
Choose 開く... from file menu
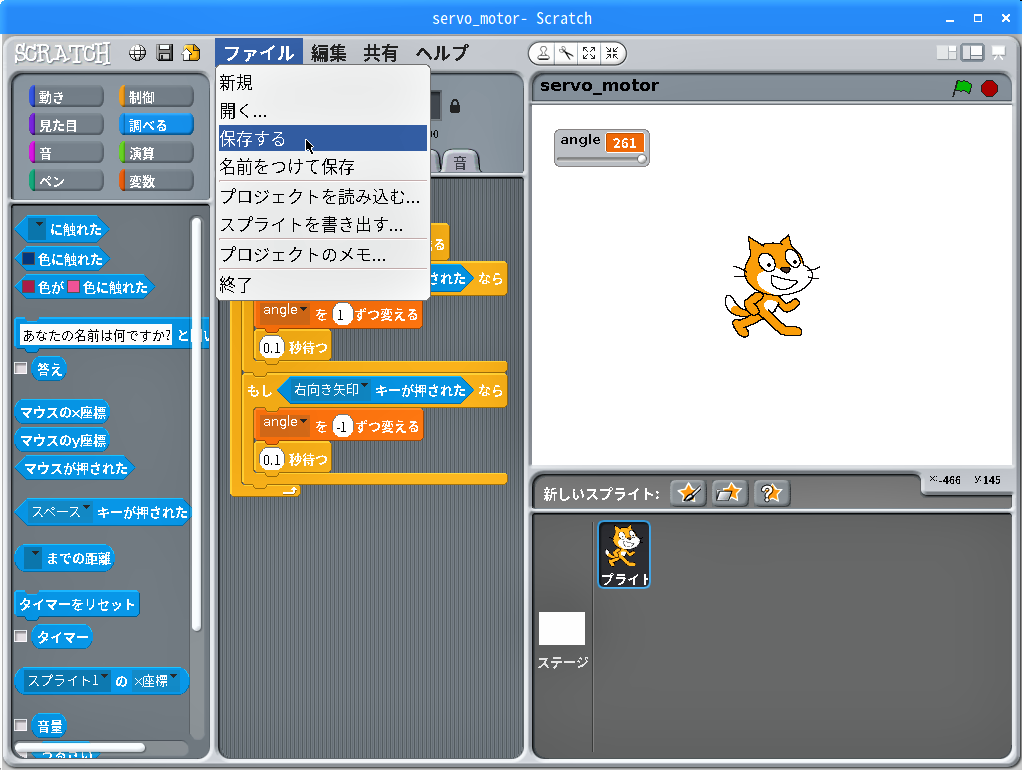323,110
